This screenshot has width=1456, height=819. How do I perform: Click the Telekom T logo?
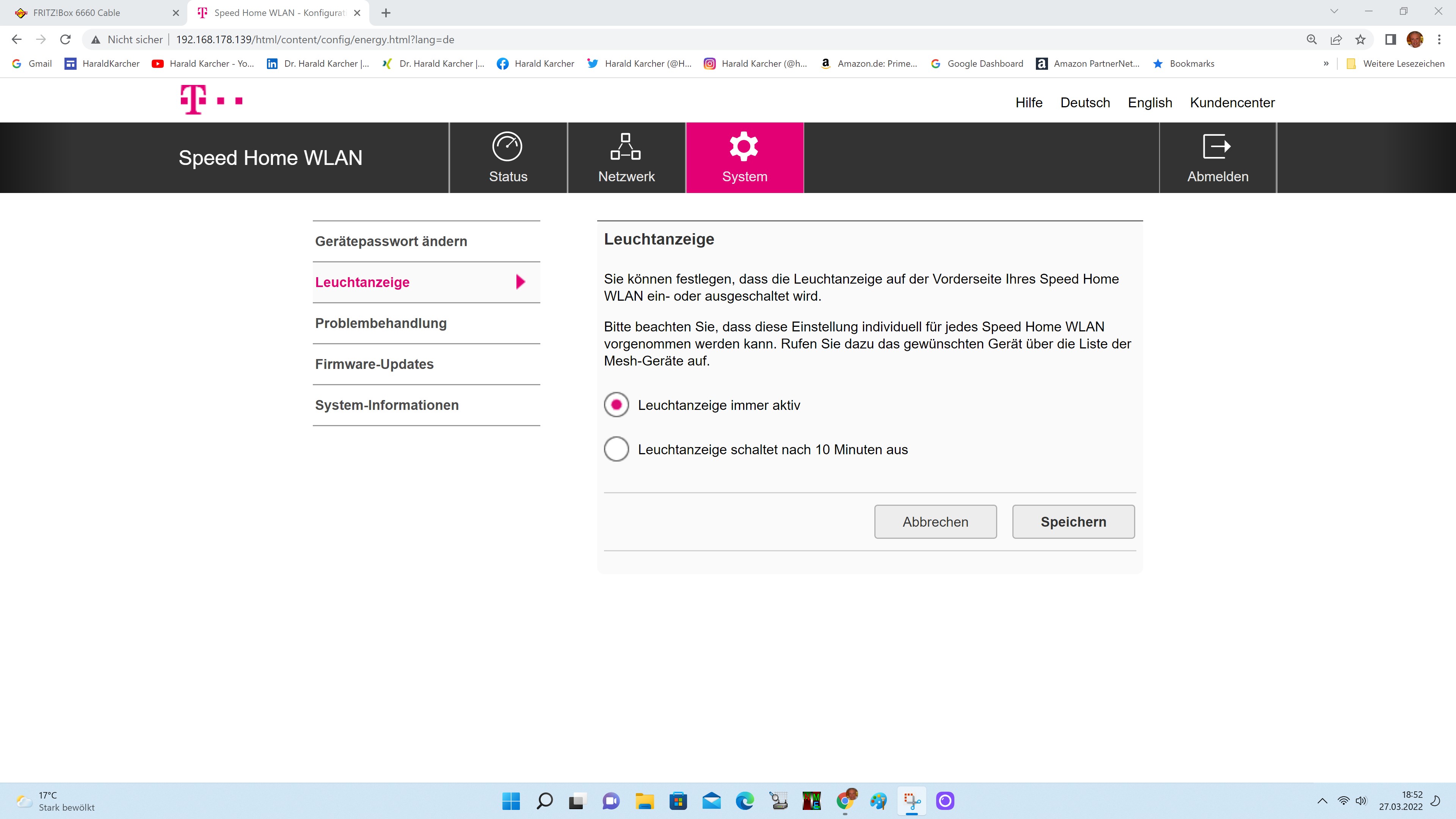(194, 100)
